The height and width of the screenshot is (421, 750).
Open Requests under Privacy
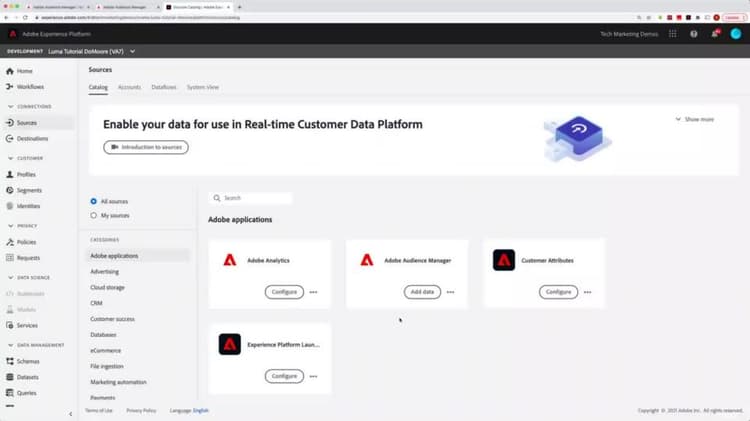pos(23,258)
